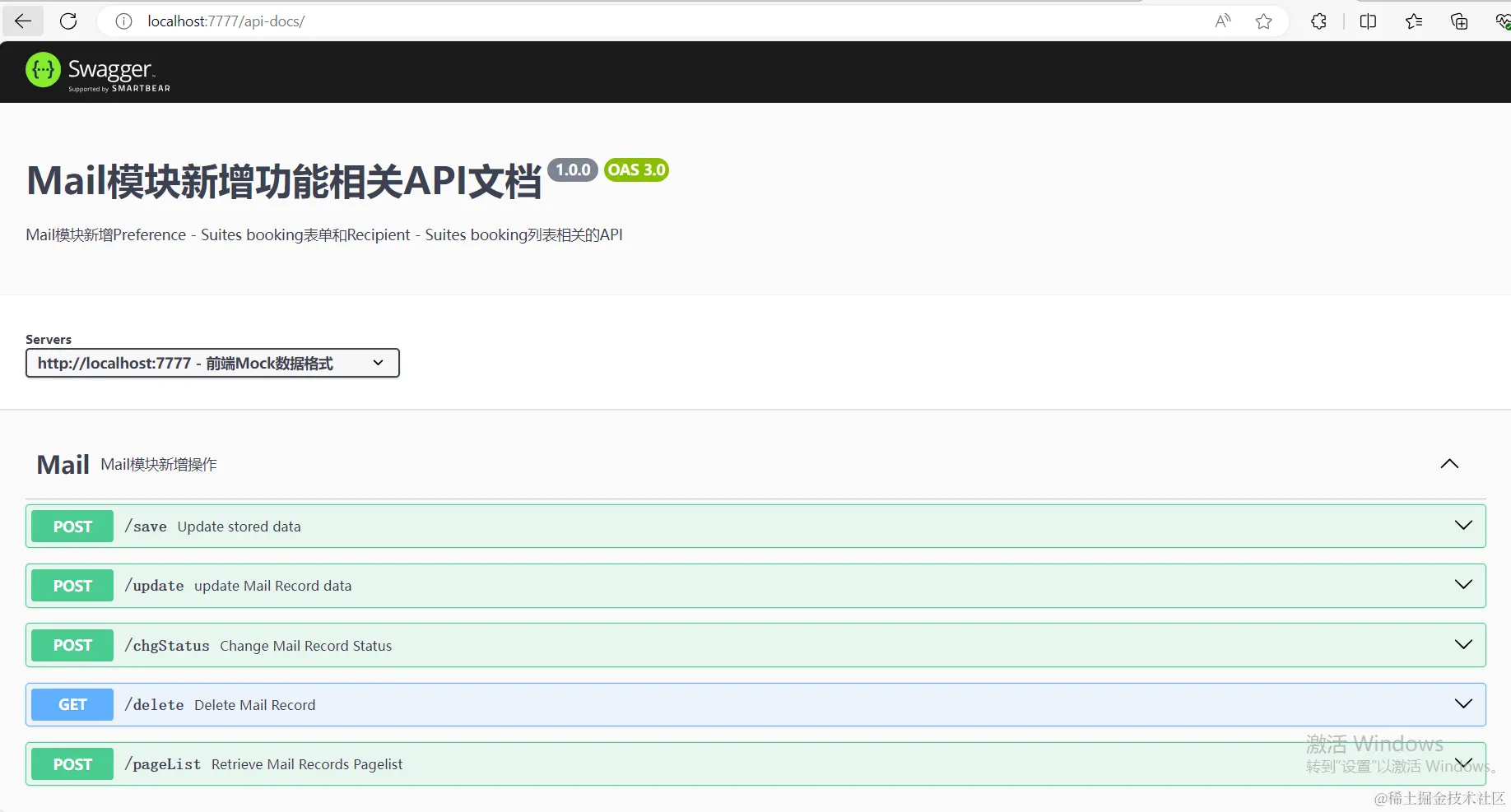Open the Collections icon
The image size is (1511, 812).
(1459, 21)
